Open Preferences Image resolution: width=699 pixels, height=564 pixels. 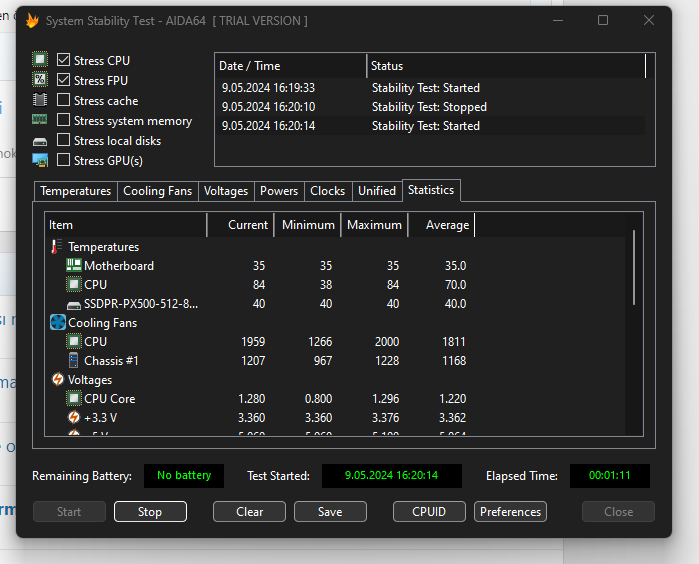(510, 511)
